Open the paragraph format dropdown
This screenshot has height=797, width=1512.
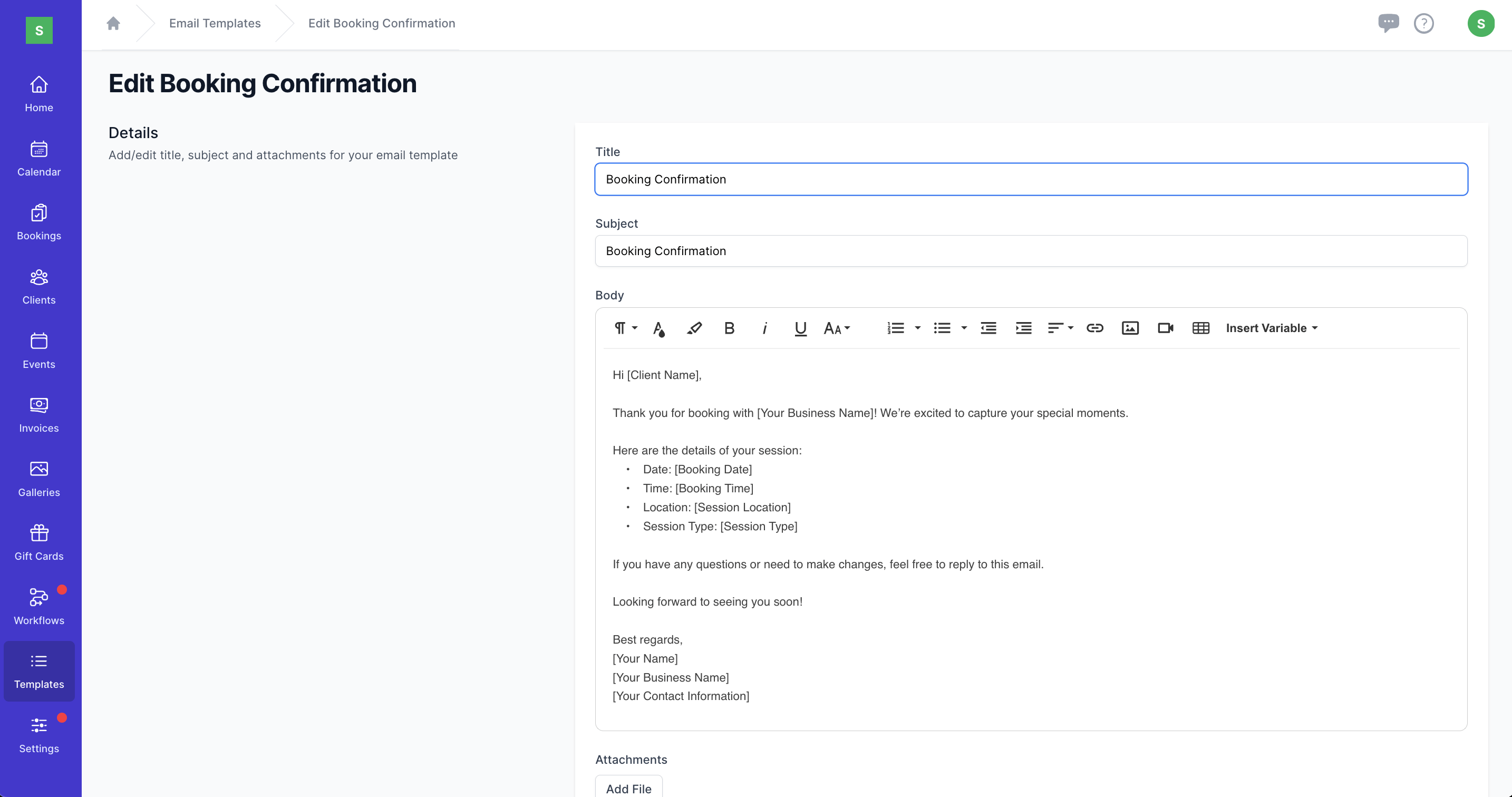tap(625, 328)
